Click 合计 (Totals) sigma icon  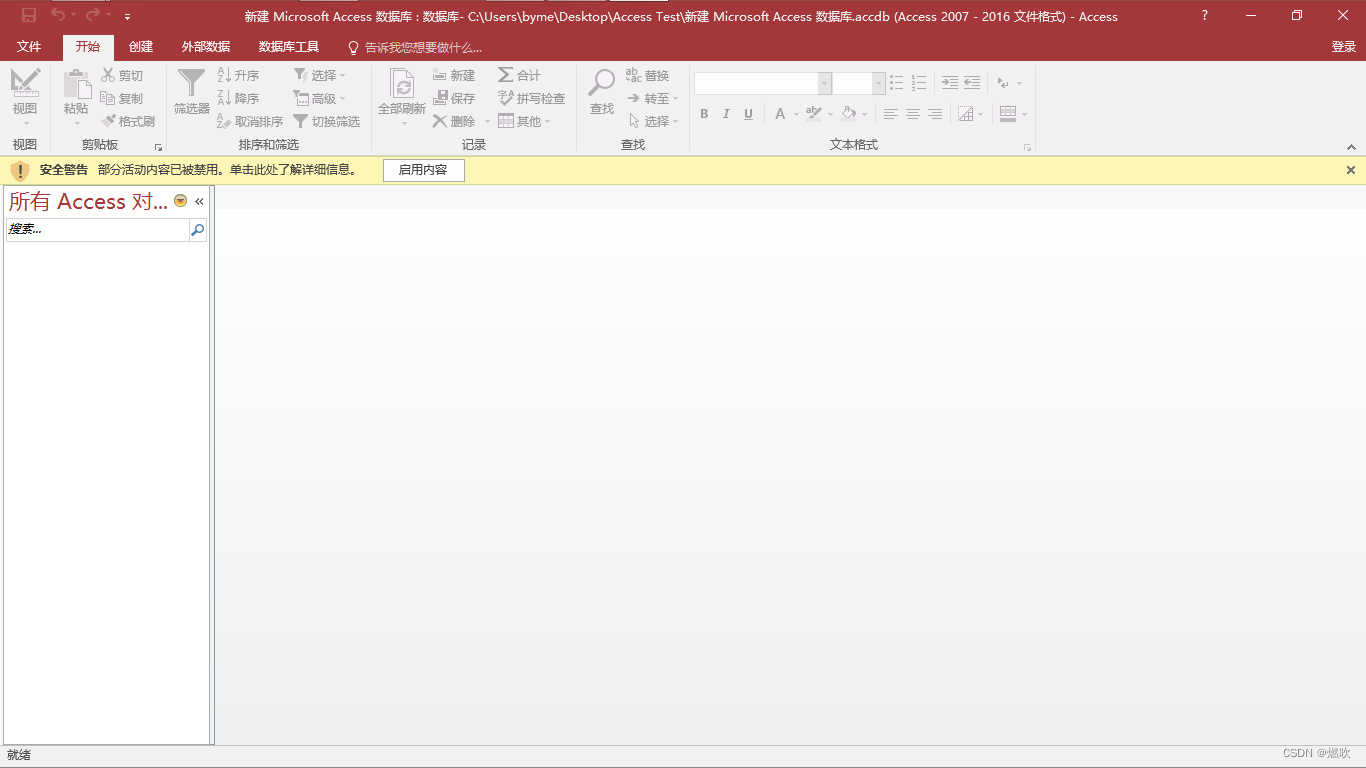[x=506, y=75]
